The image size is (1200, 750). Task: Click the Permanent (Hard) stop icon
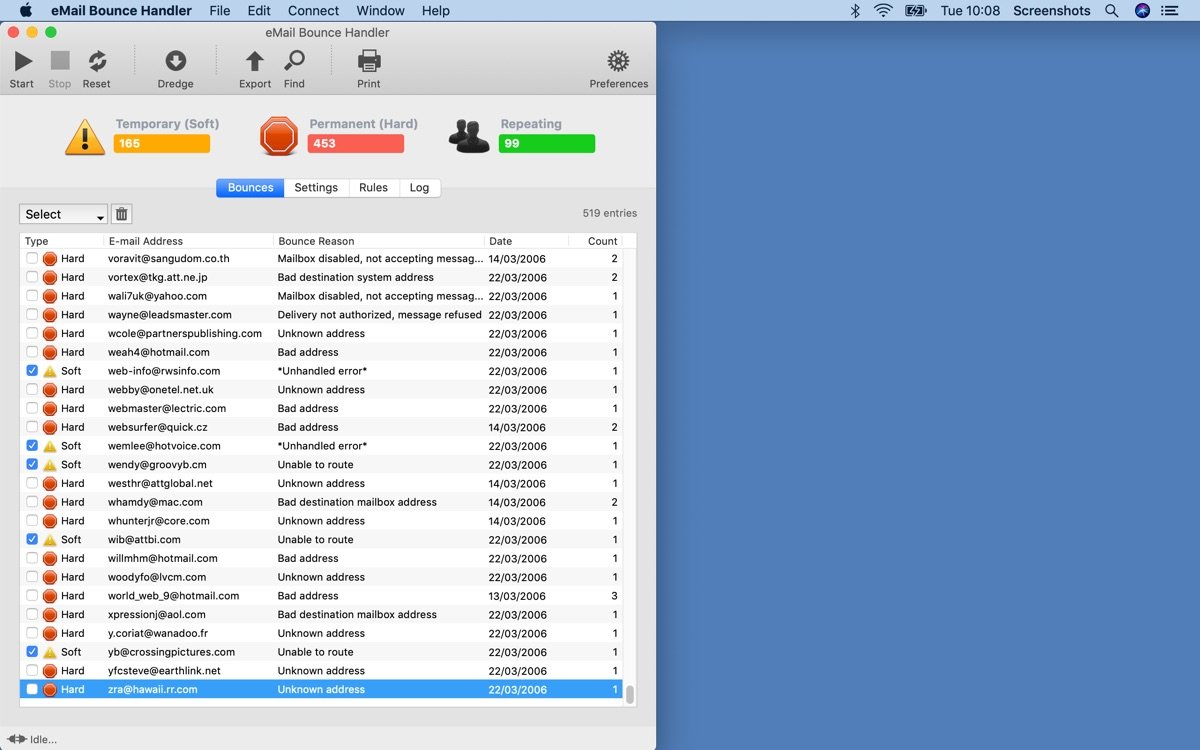tap(277, 135)
